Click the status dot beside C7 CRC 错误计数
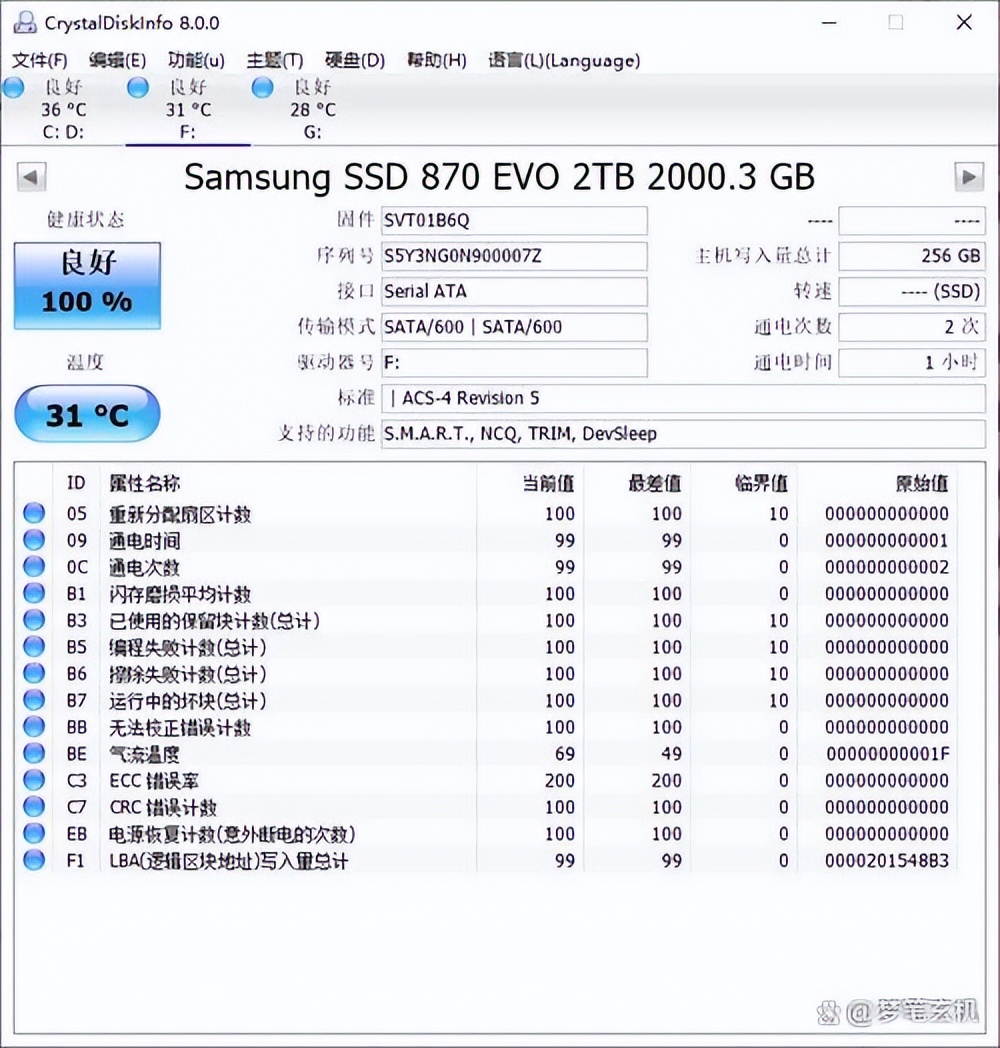Viewport: 1000px width, 1048px height. click(34, 807)
